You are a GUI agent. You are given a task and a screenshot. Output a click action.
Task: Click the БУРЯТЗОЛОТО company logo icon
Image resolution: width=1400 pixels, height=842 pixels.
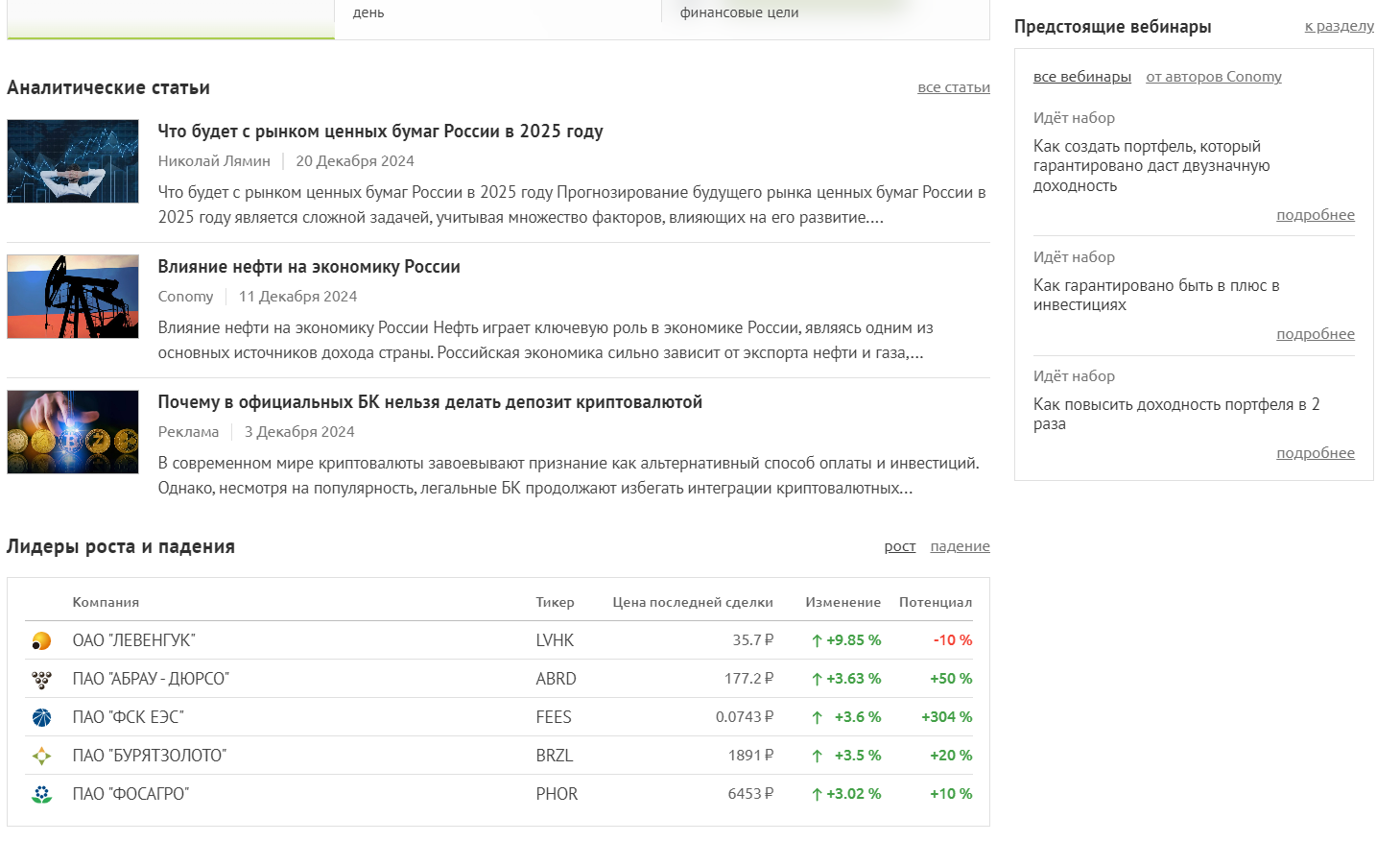coord(41,757)
